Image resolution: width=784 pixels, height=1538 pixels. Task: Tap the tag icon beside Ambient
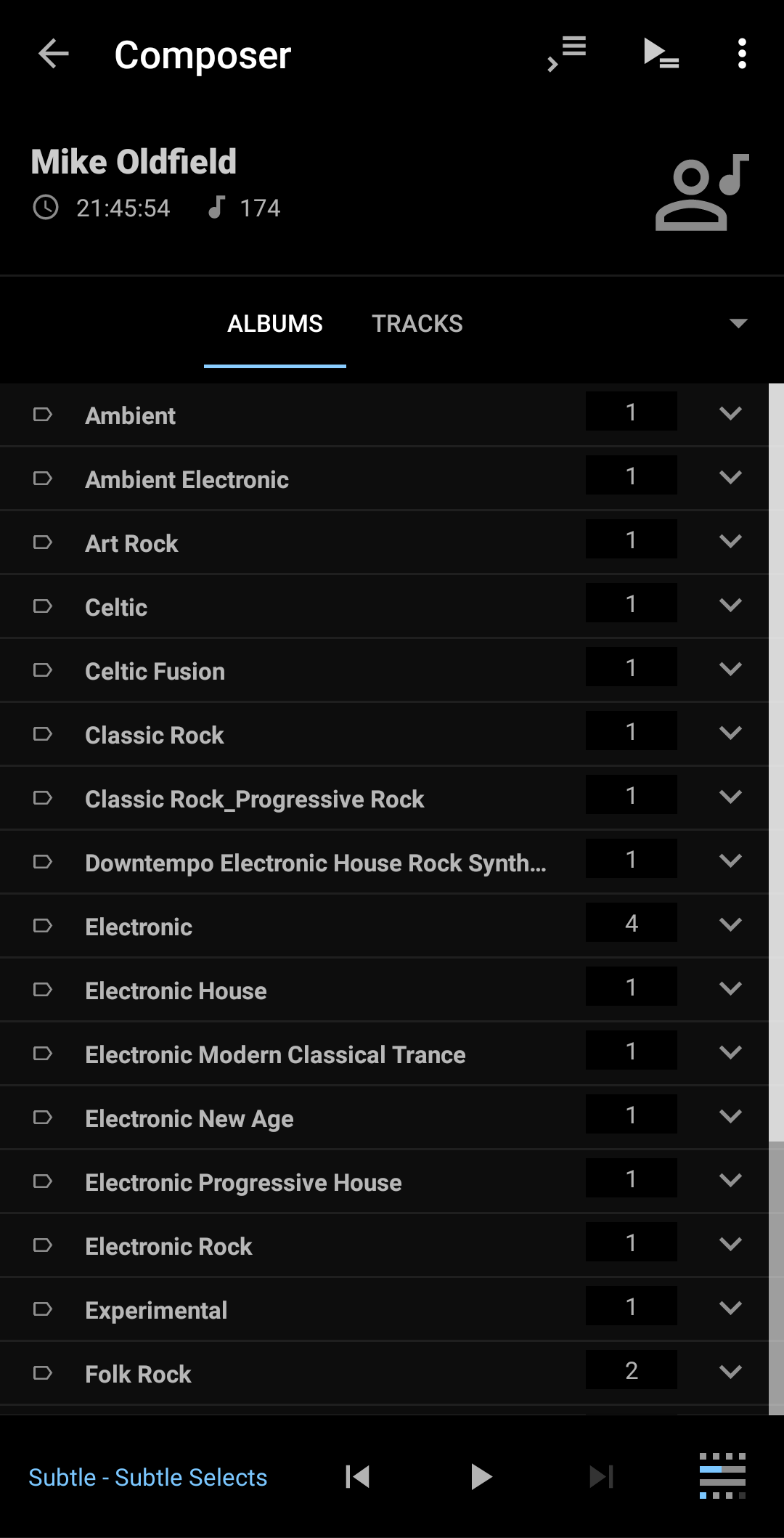[43, 415]
